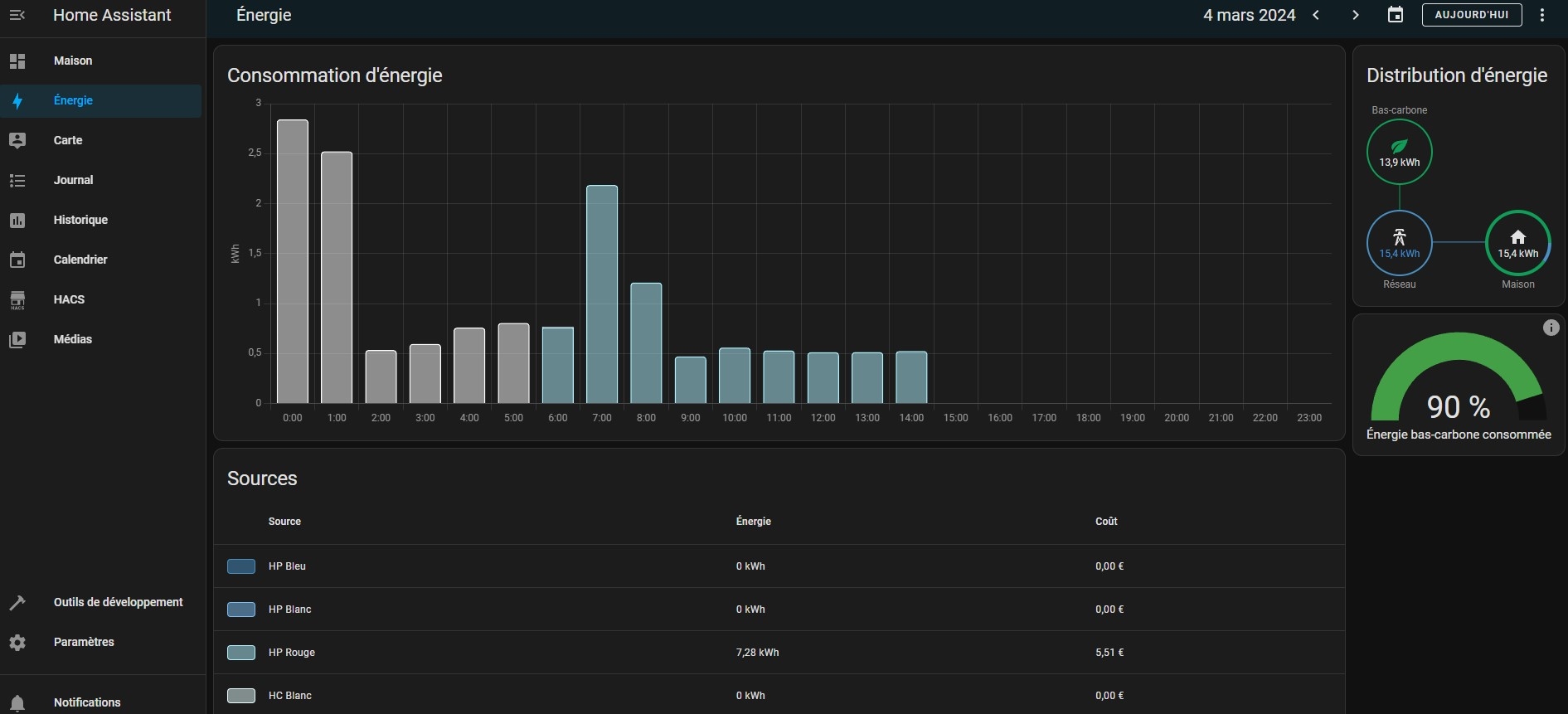This screenshot has height=714, width=1568.
Task: Select Historique in the sidebar
Action: [x=80, y=220]
